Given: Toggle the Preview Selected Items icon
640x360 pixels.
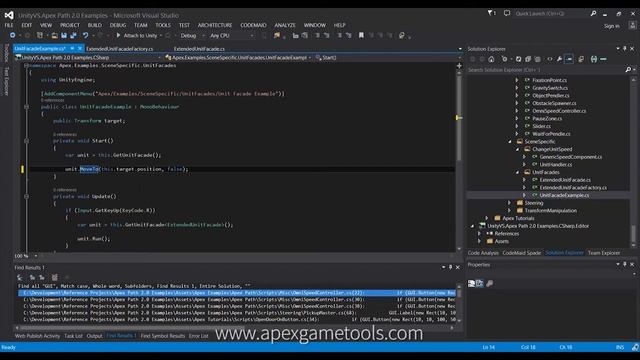Looking at the screenshot, I should coord(569,59).
